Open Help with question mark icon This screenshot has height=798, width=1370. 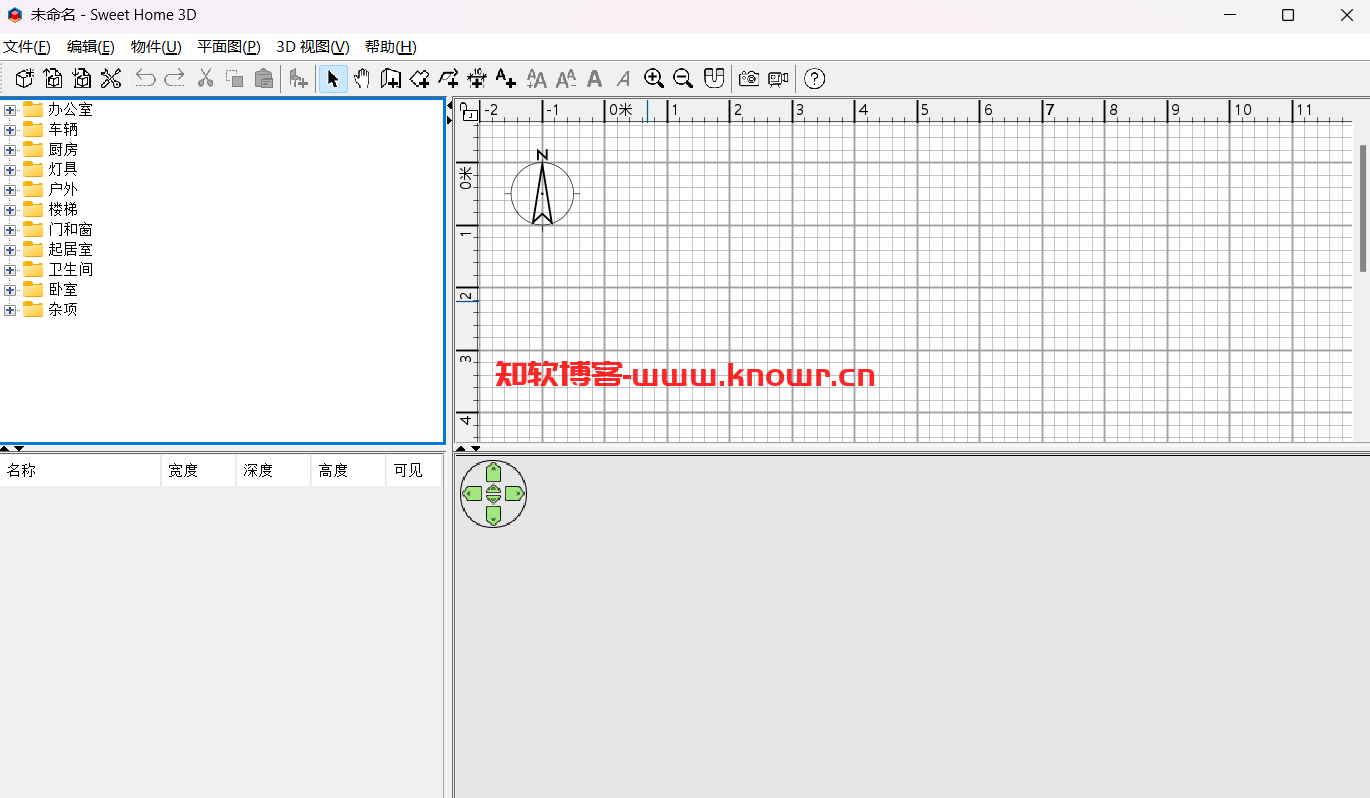click(x=815, y=78)
